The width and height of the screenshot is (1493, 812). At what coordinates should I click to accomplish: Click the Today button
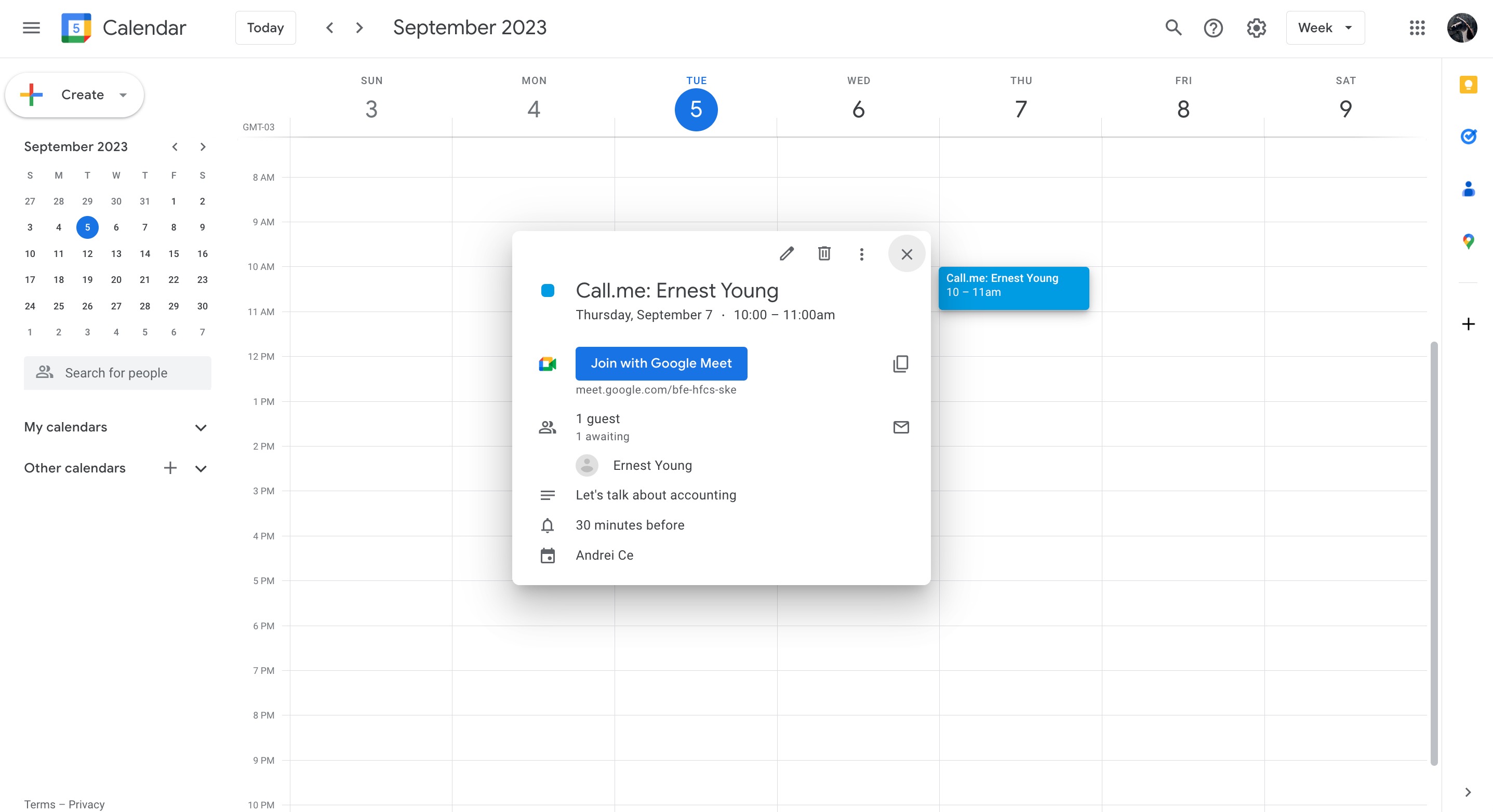[x=265, y=27]
